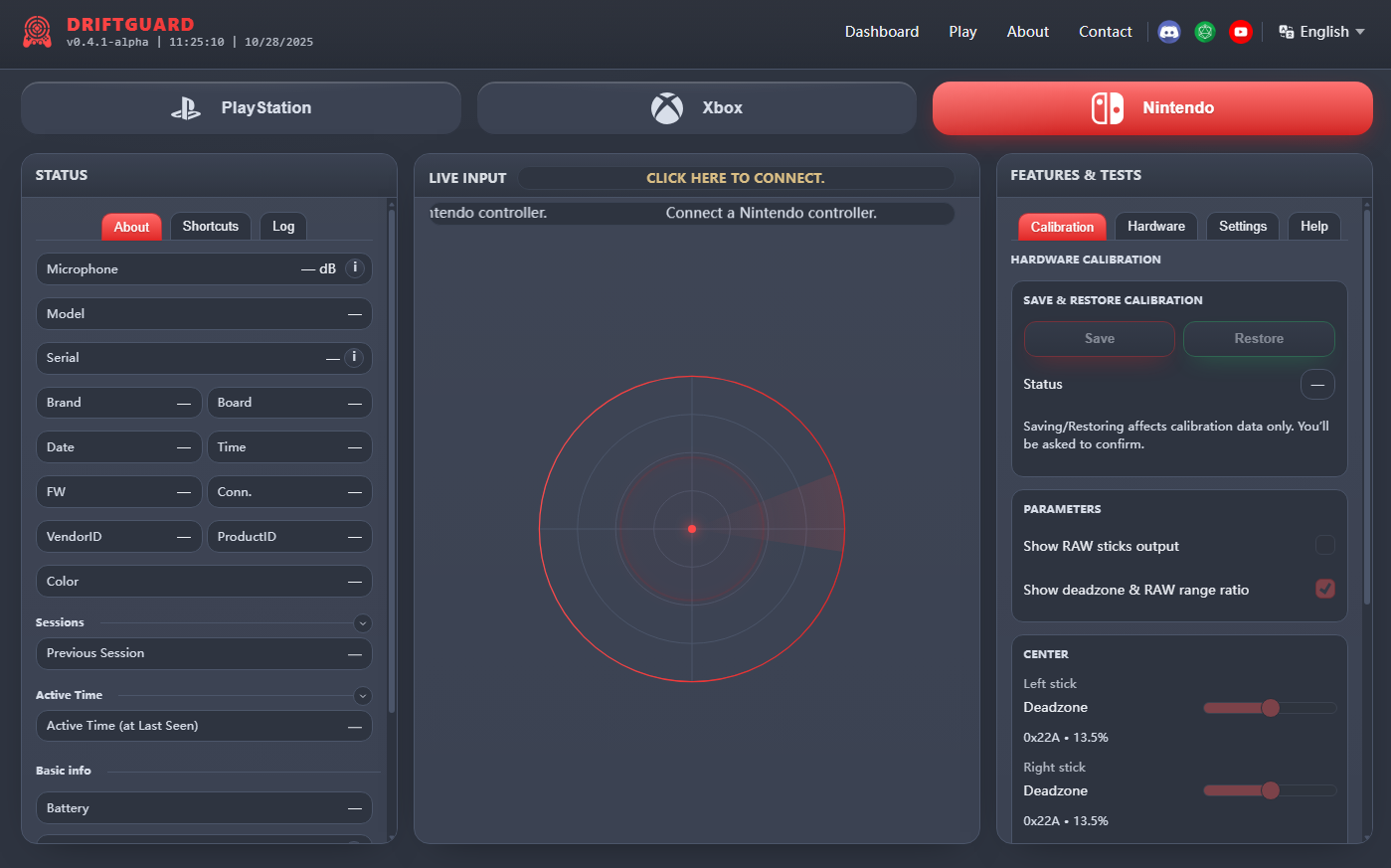This screenshot has width=1391, height=868.
Task: Uncheck Show deadzone & RAW range ratio
Action: pyautogui.click(x=1324, y=589)
